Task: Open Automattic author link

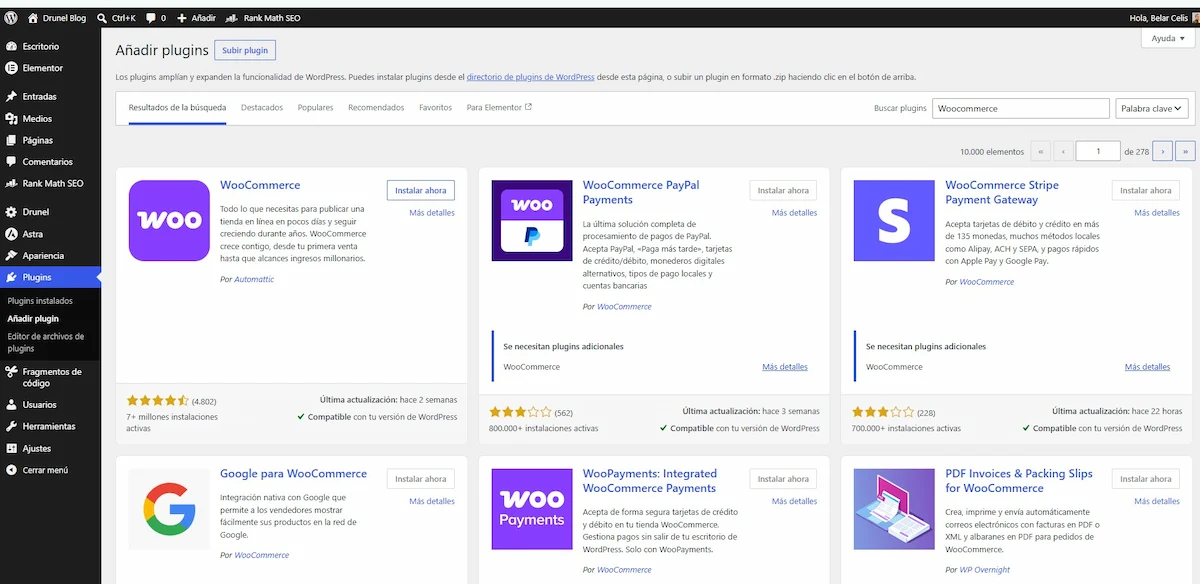Action: click(254, 280)
